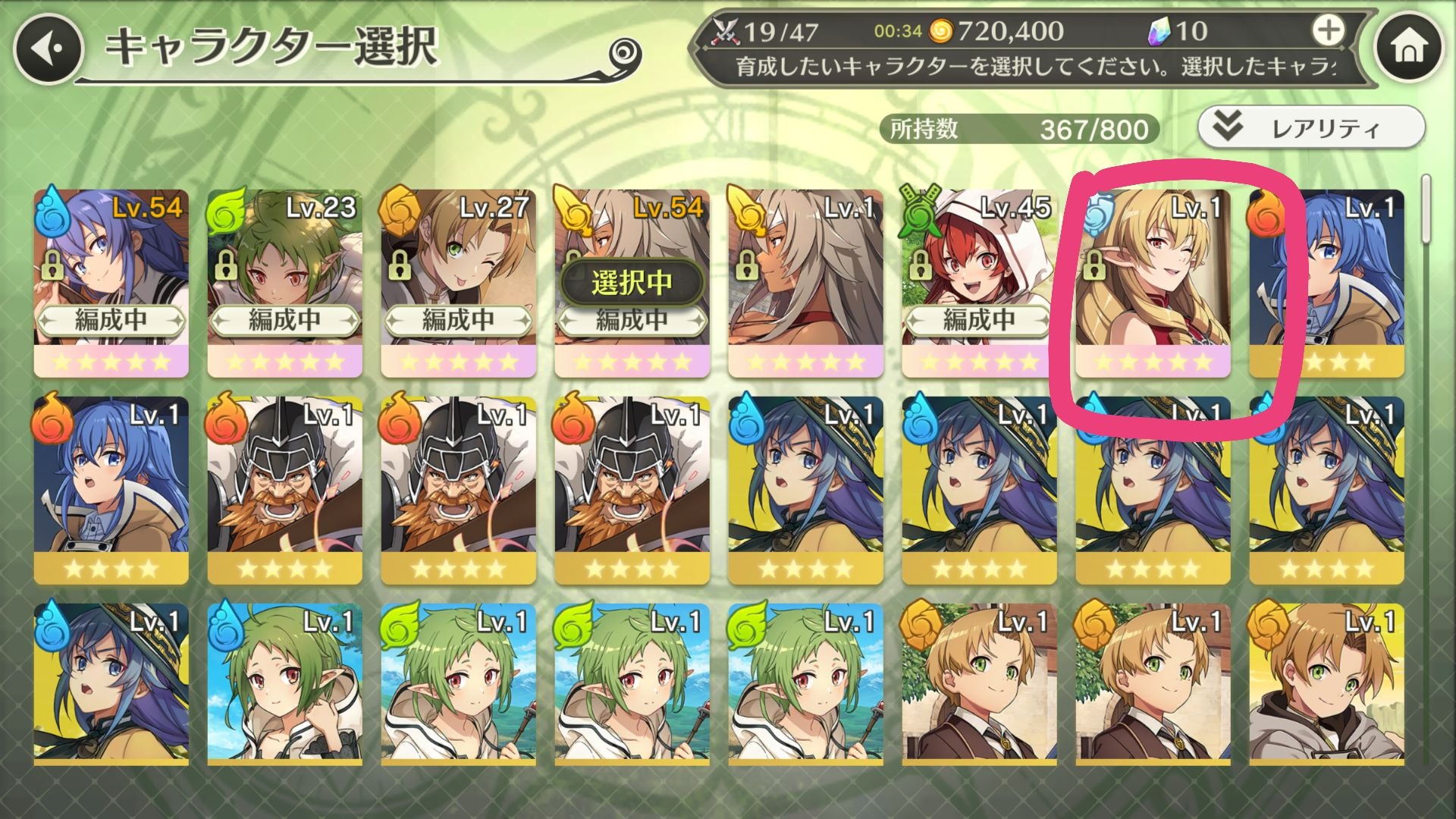The width and height of the screenshot is (1456, 819).
Task: Tap the 所持数 367/800 counter
Action: point(1019,129)
